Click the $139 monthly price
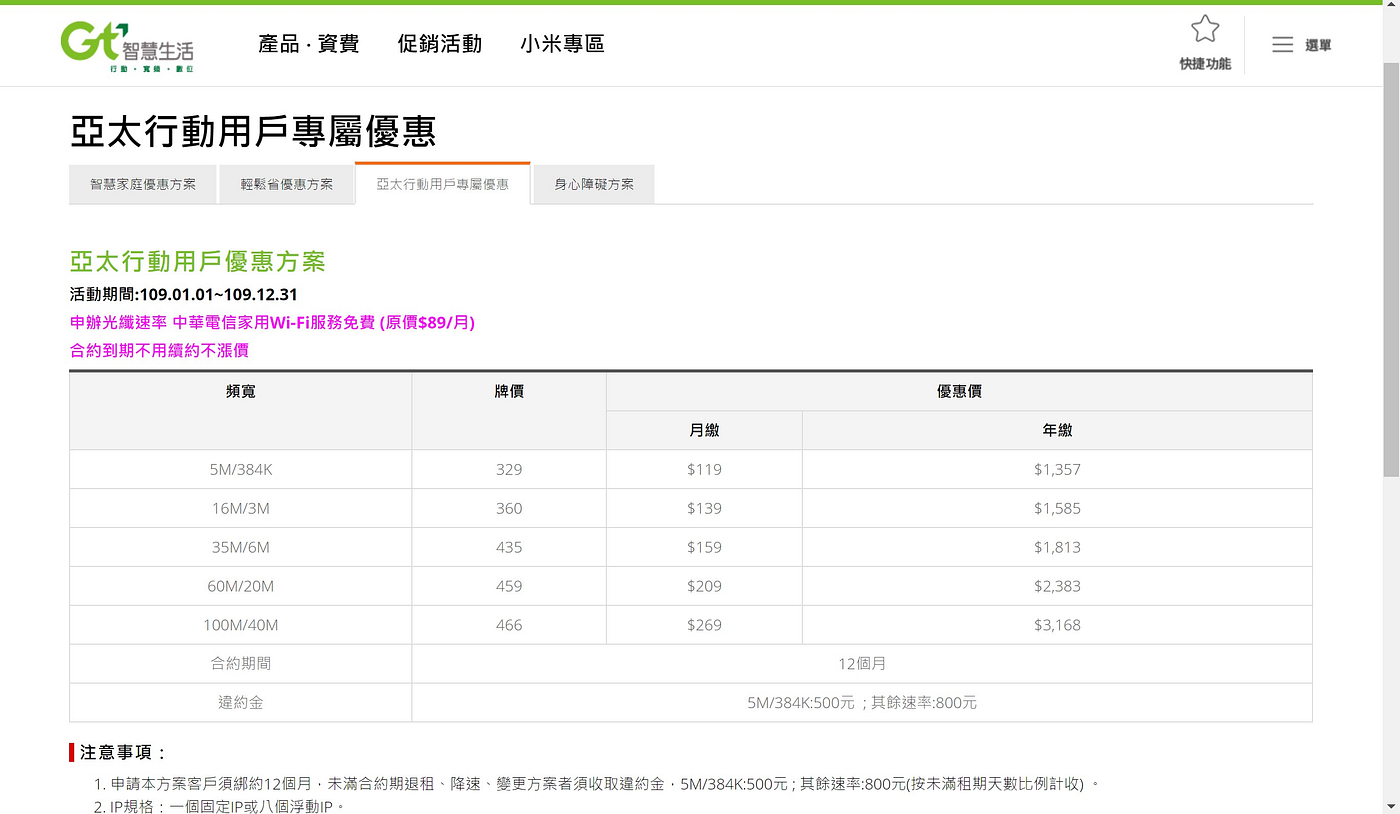 pyautogui.click(x=704, y=509)
